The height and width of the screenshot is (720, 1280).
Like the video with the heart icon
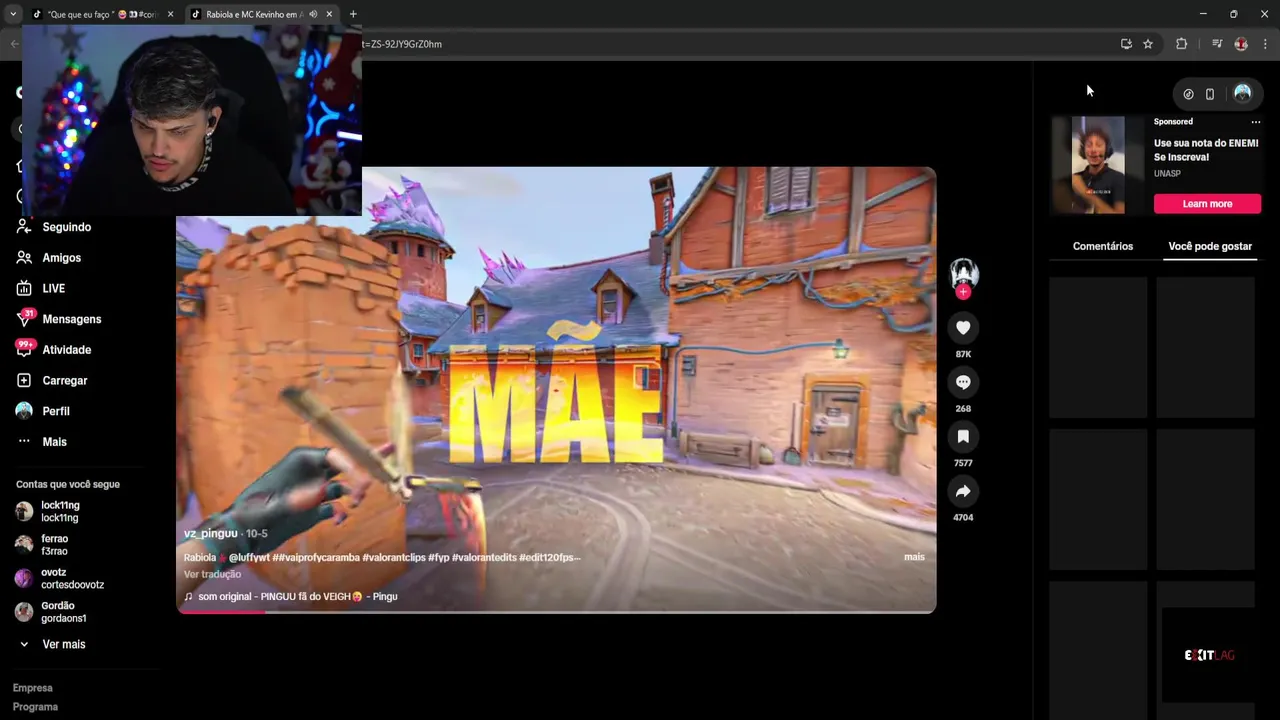(963, 328)
